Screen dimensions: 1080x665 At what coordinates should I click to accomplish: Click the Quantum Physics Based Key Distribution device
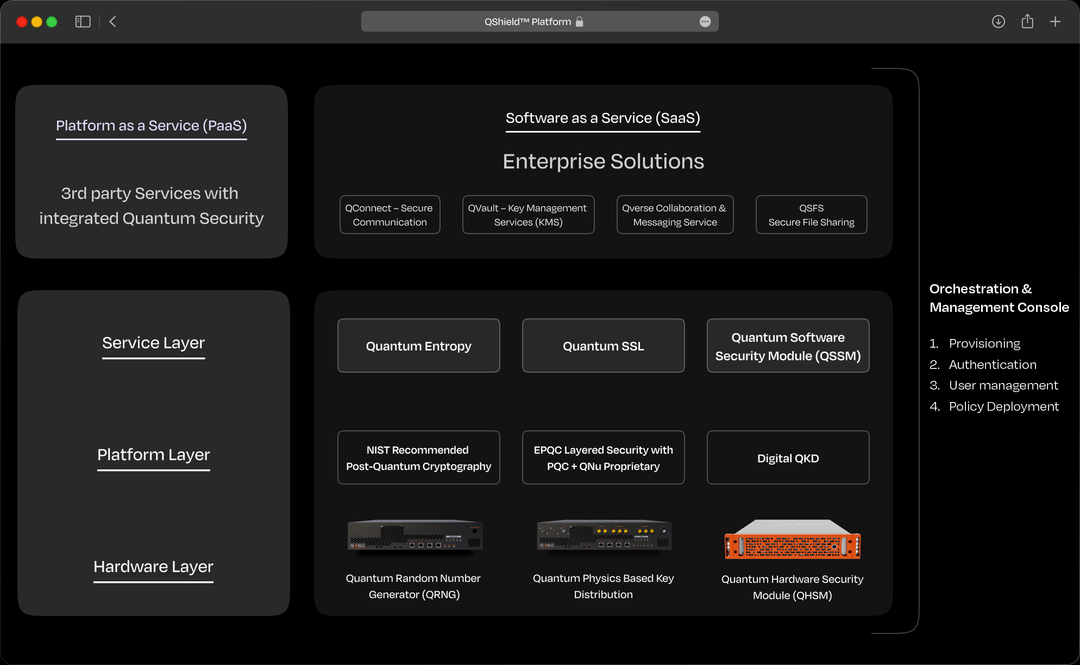[x=602, y=537]
